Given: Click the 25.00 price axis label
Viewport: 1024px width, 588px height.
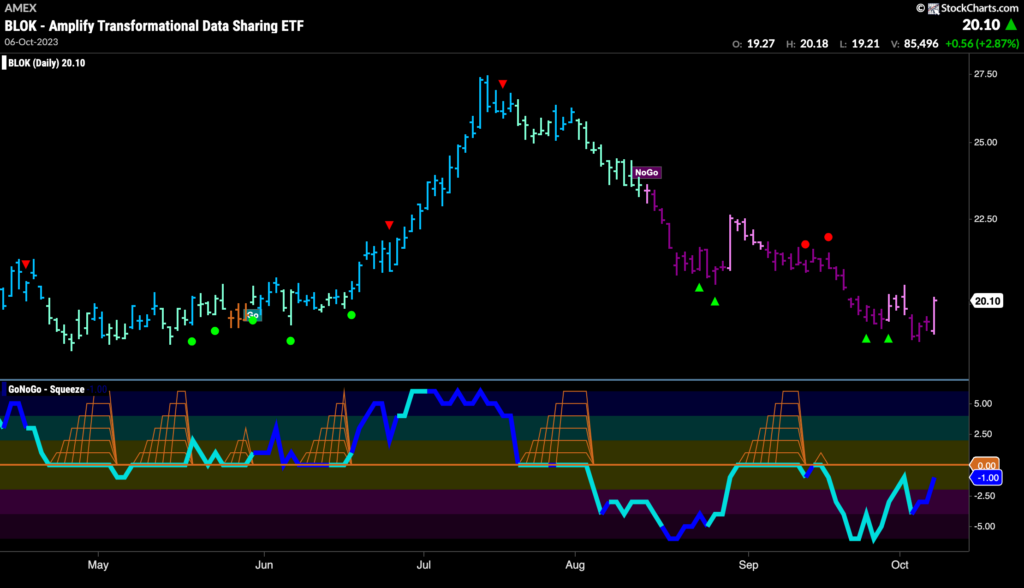Looking at the screenshot, I should tap(985, 142).
